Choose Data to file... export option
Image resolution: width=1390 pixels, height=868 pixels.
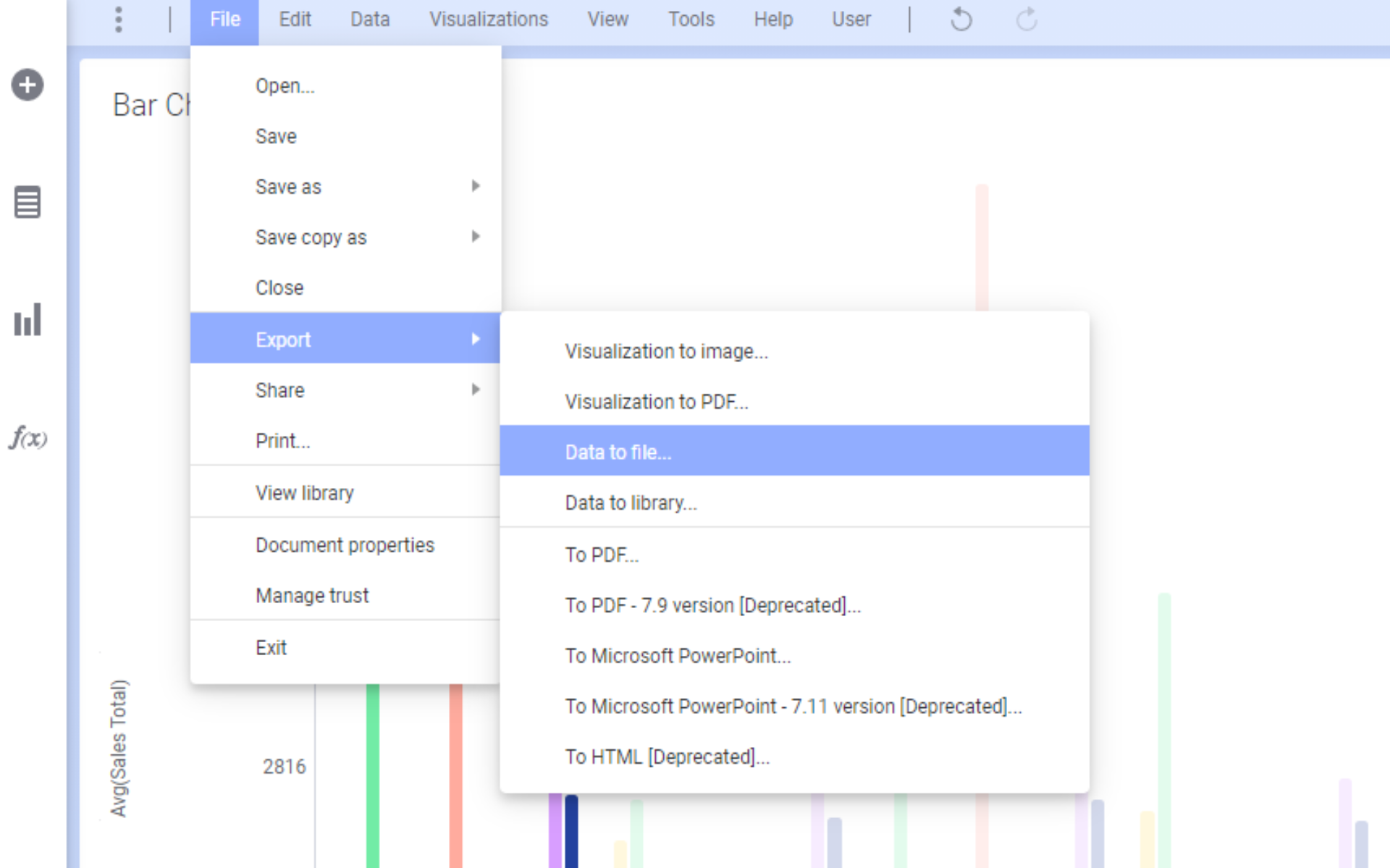(x=794, y=451)
